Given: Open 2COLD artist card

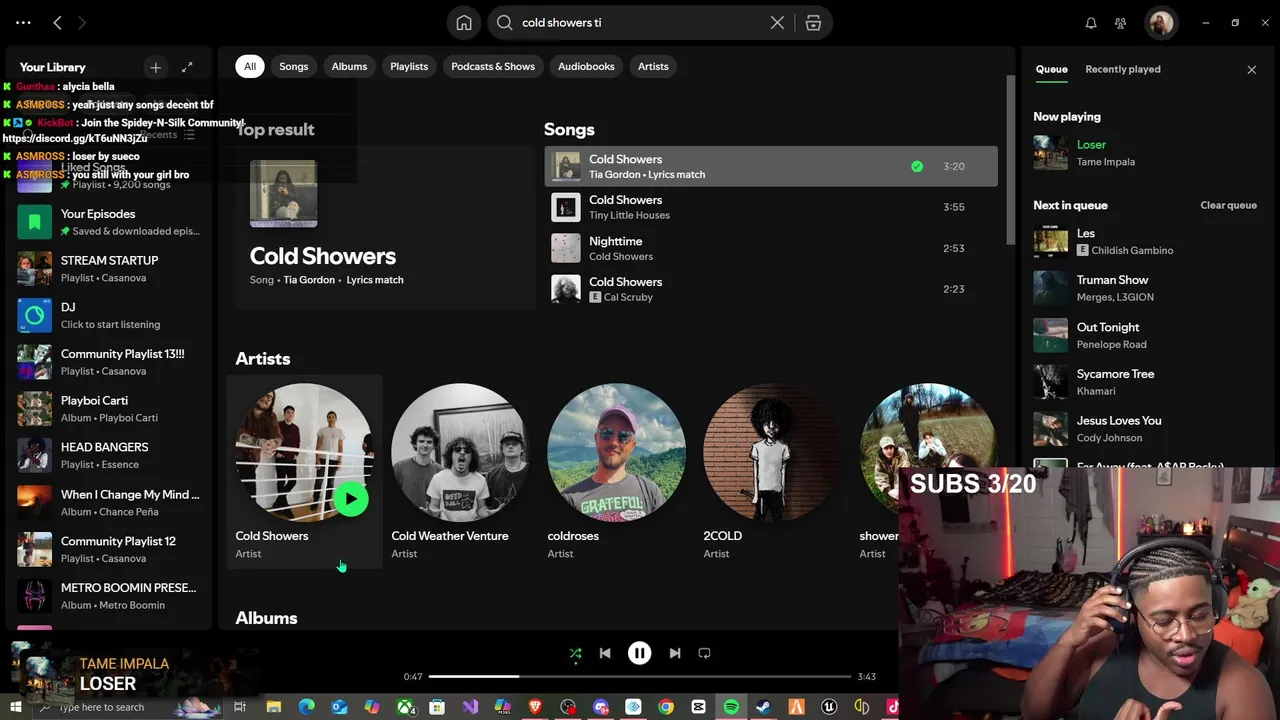Looking at the screenshot, I should (772, 472).
